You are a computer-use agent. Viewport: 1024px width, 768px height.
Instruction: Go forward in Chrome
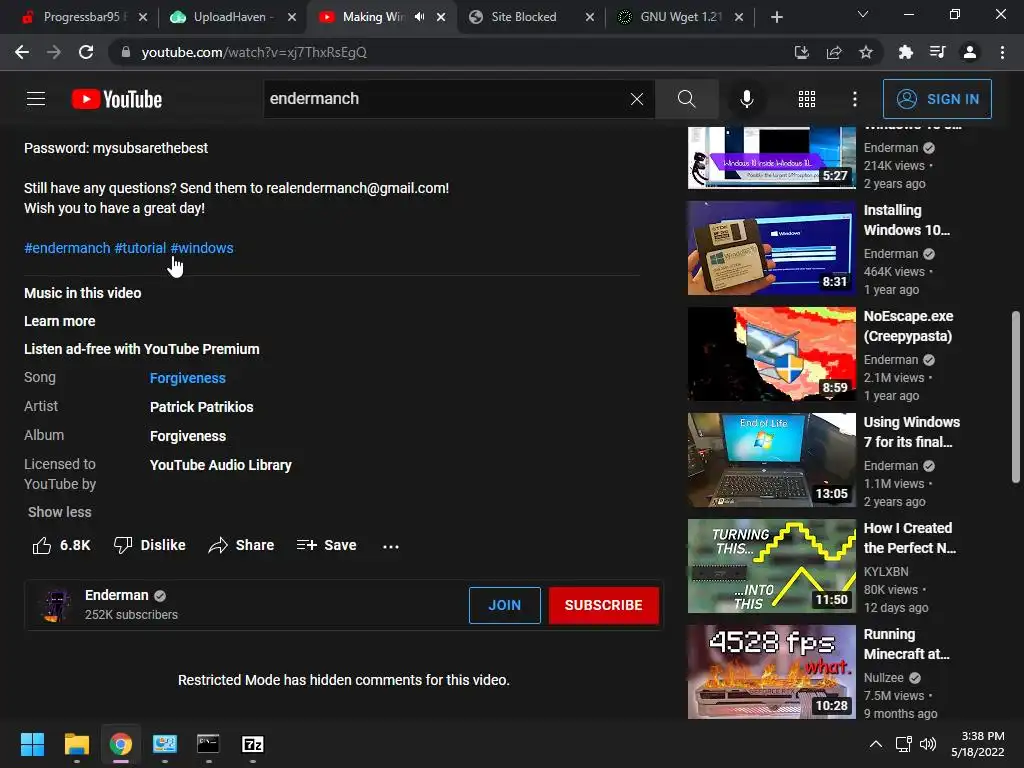[x=54, y=52]
